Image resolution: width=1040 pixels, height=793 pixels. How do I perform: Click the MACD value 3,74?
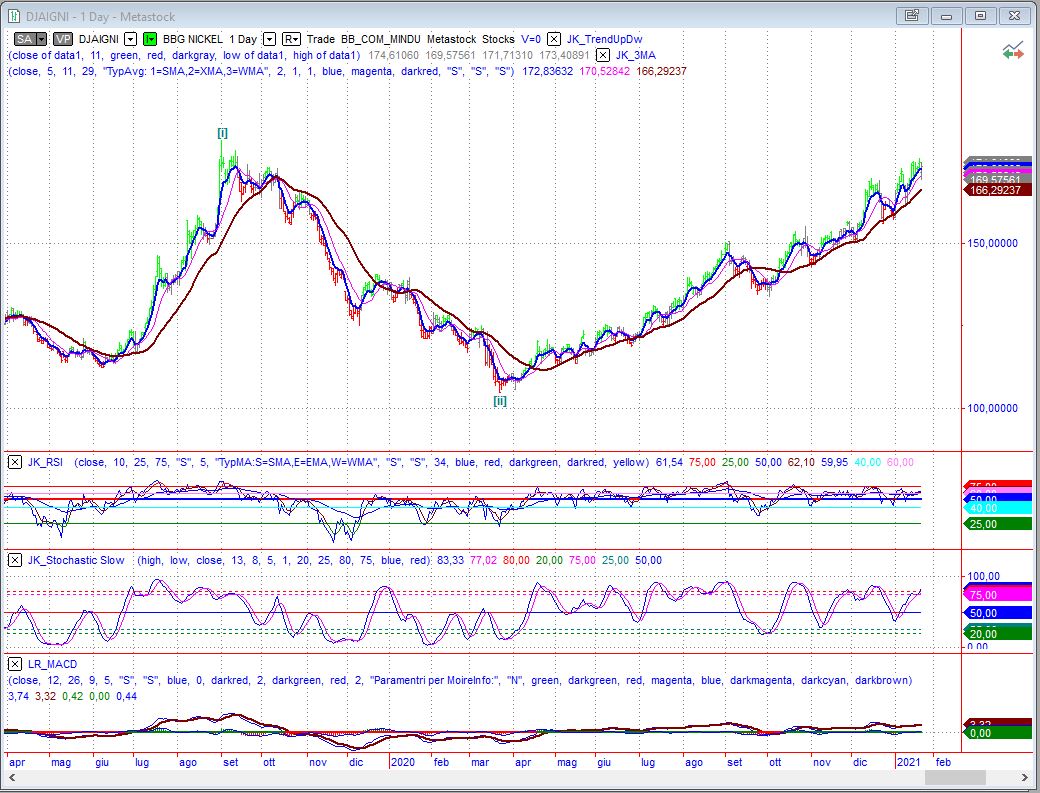pos(18,696)
